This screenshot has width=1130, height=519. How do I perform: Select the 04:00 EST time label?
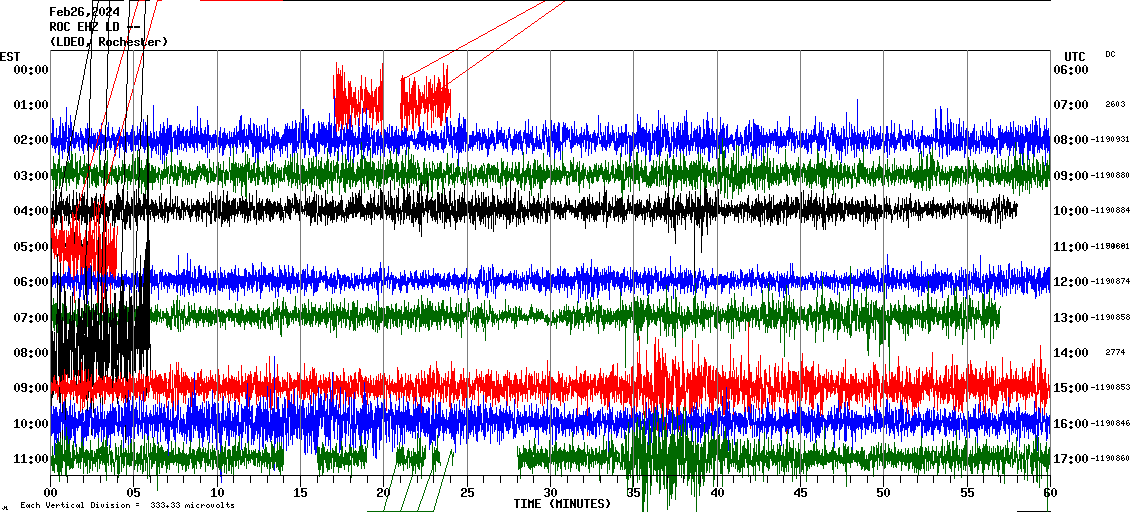pyautogui.click(x=31, y=211)
